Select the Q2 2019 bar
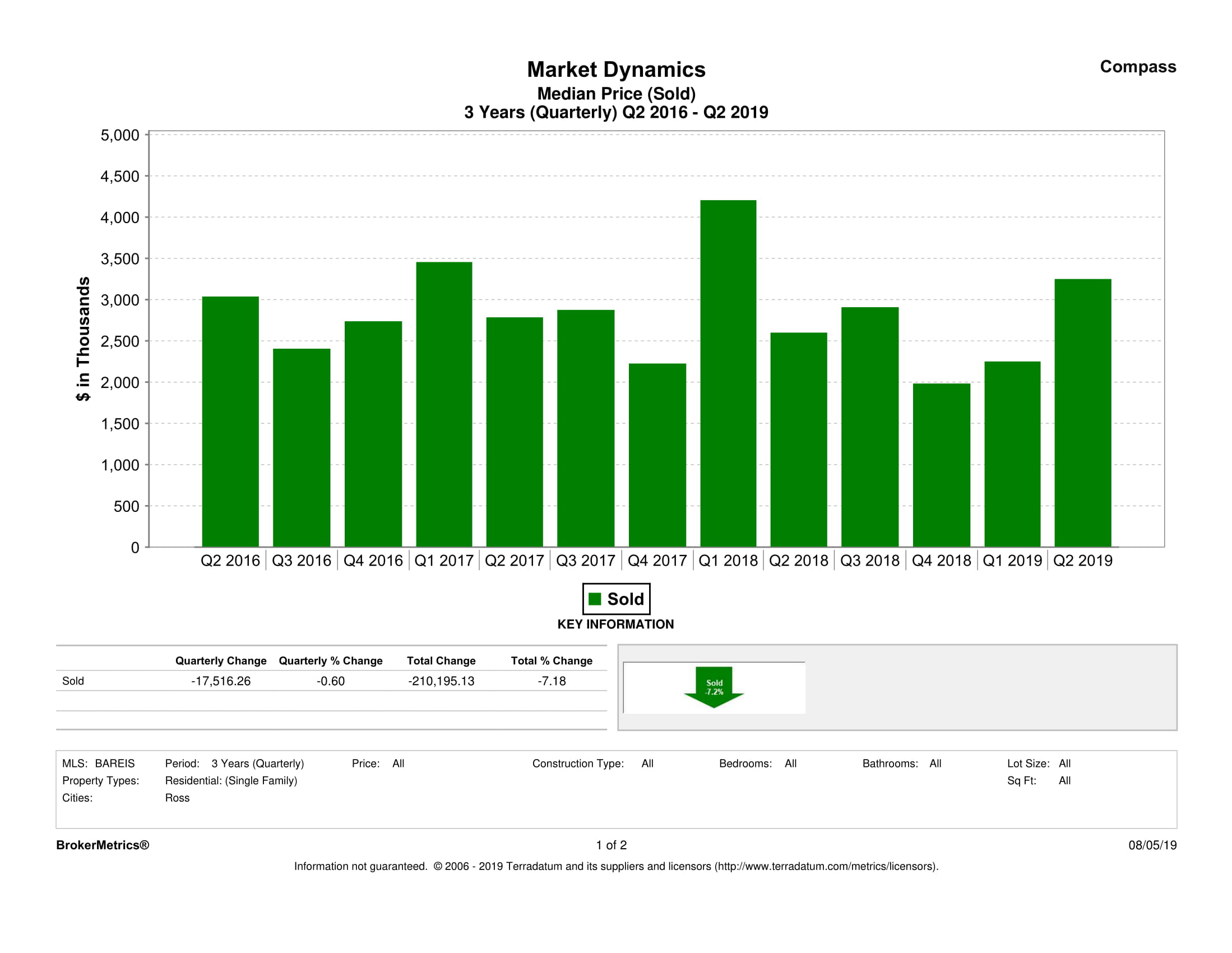The height and width of the screenshot is (953, 1232). point(1082,413)
